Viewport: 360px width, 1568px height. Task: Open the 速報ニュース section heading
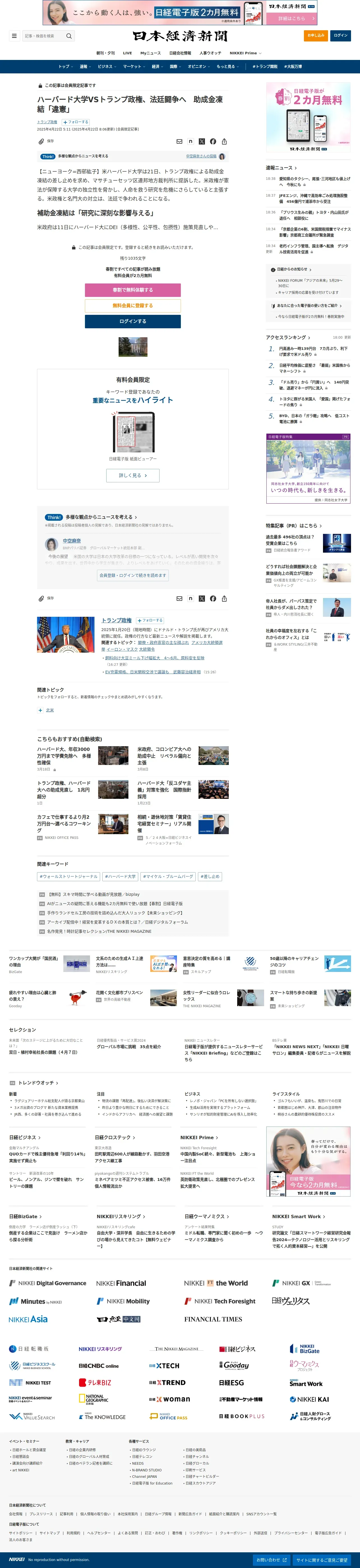(281, 168)
